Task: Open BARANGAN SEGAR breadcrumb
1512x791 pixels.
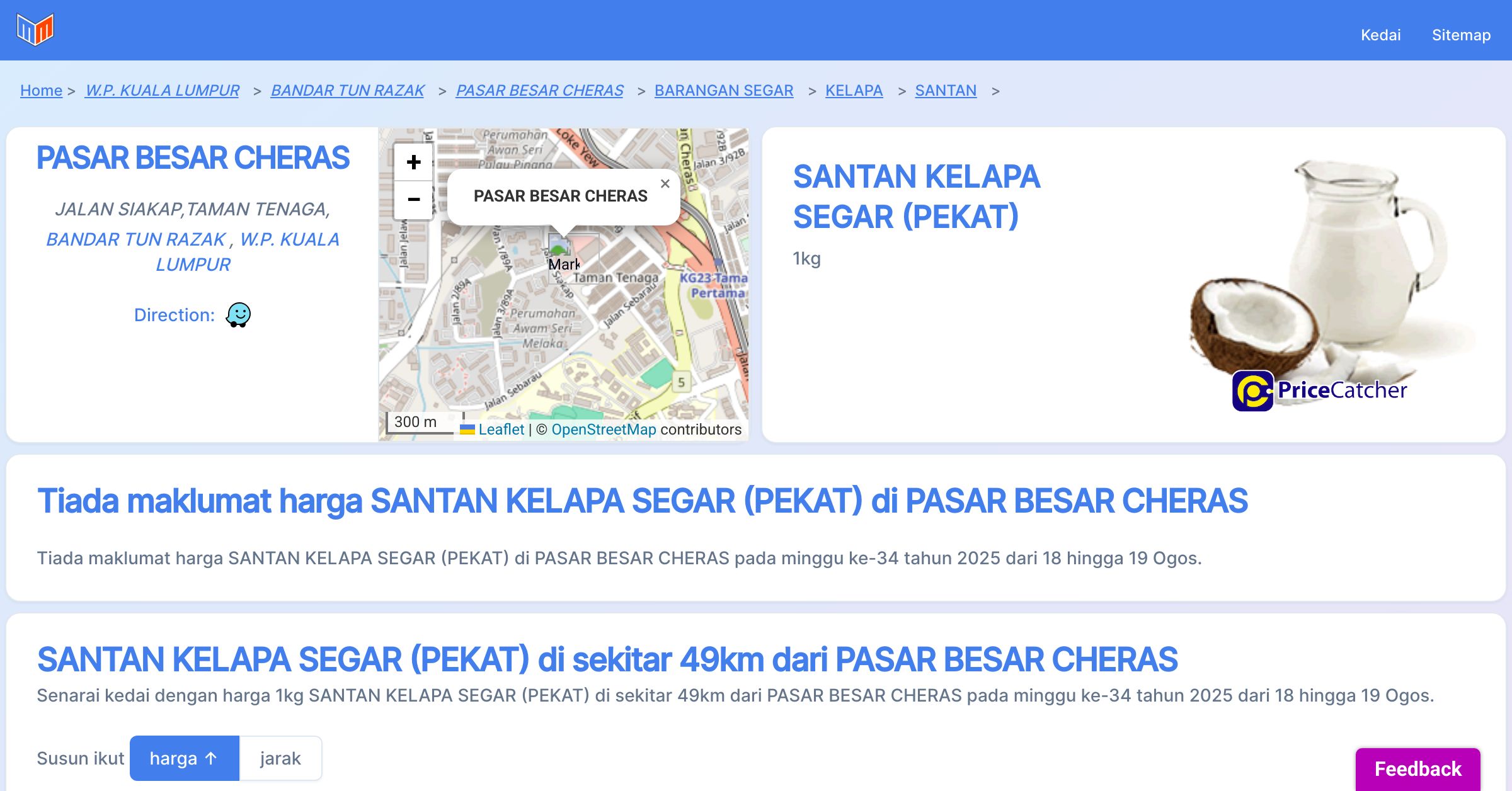Action: click(724, 90)
